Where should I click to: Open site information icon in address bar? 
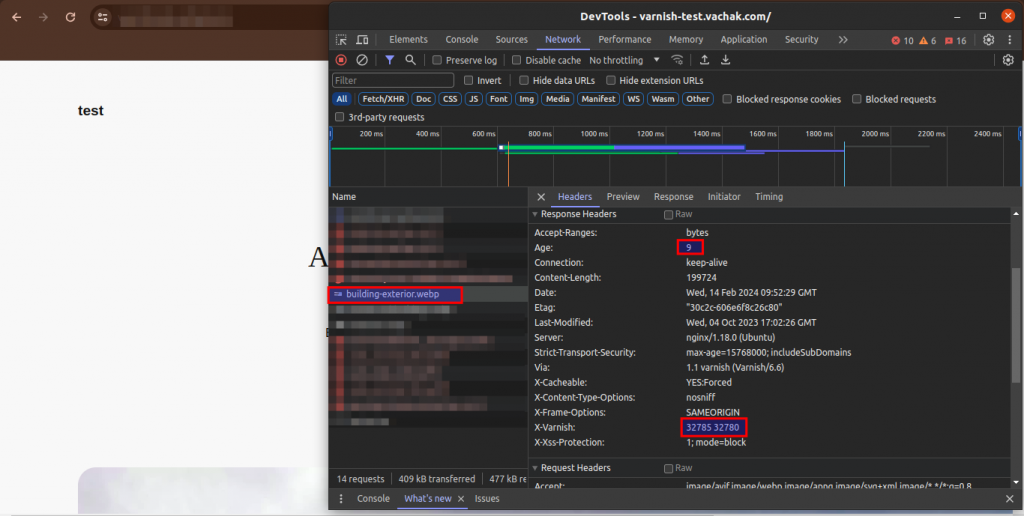click(103, 17)
